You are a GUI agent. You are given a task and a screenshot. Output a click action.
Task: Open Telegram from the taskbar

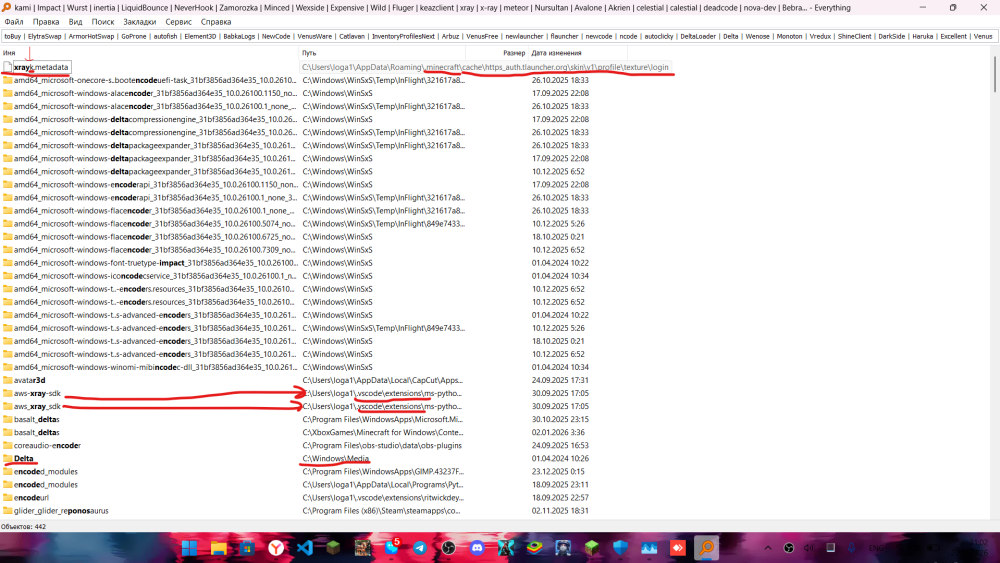click(420, 548)
